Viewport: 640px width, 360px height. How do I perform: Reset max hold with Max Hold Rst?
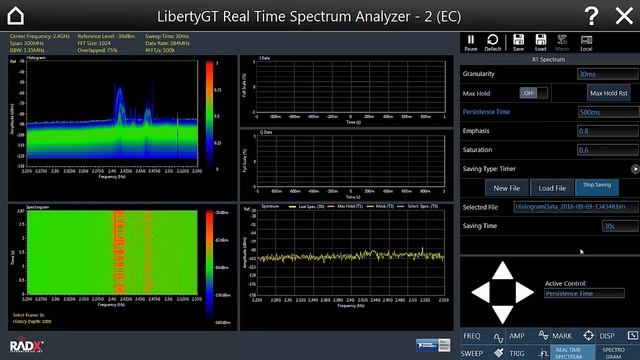tap(608, 93)
